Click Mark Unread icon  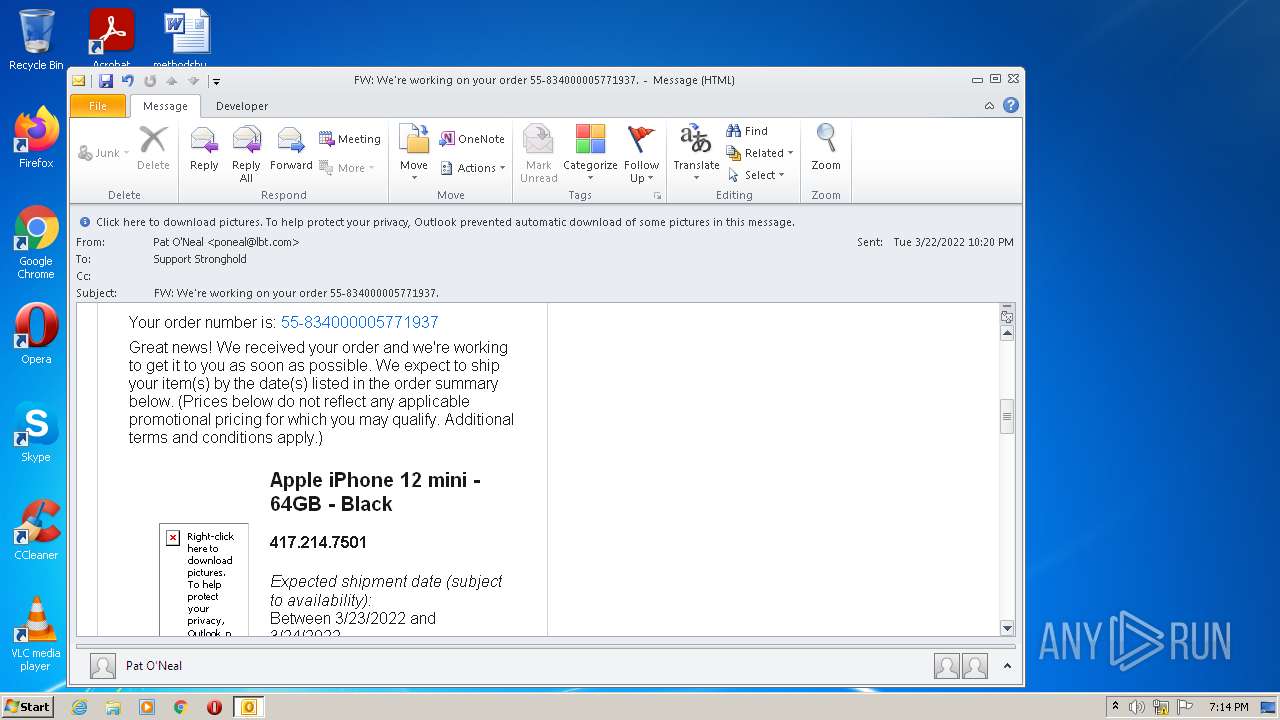pos(538,154)
